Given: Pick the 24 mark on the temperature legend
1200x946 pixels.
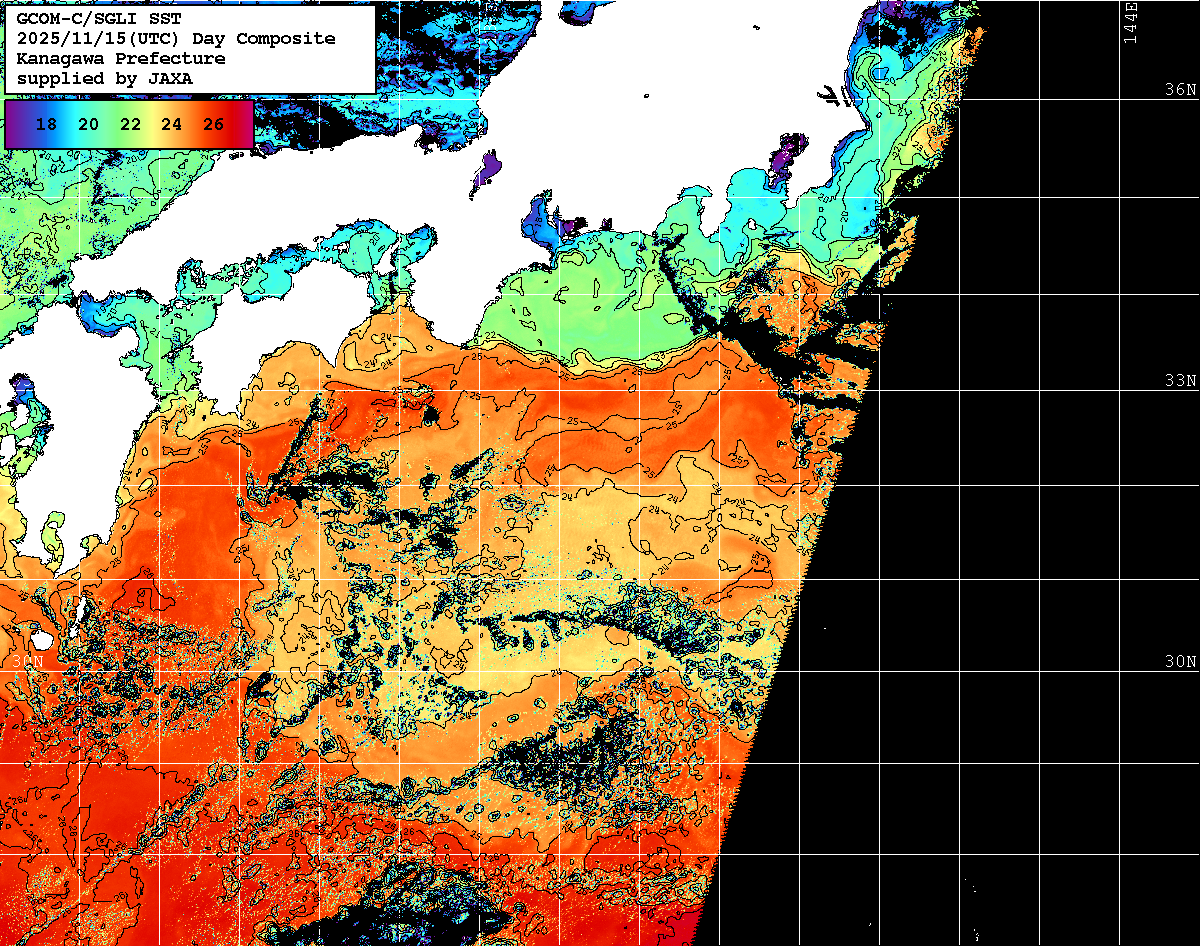Looking at the screenshot, I should (x=172, y=124).
